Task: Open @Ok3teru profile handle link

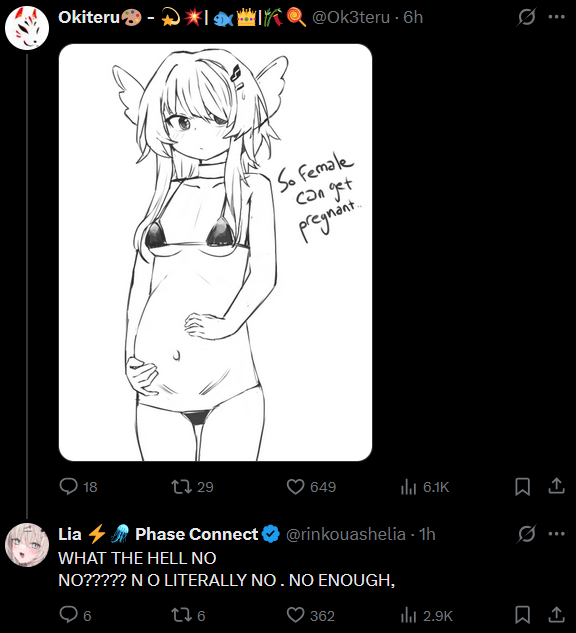Action: 351,17
